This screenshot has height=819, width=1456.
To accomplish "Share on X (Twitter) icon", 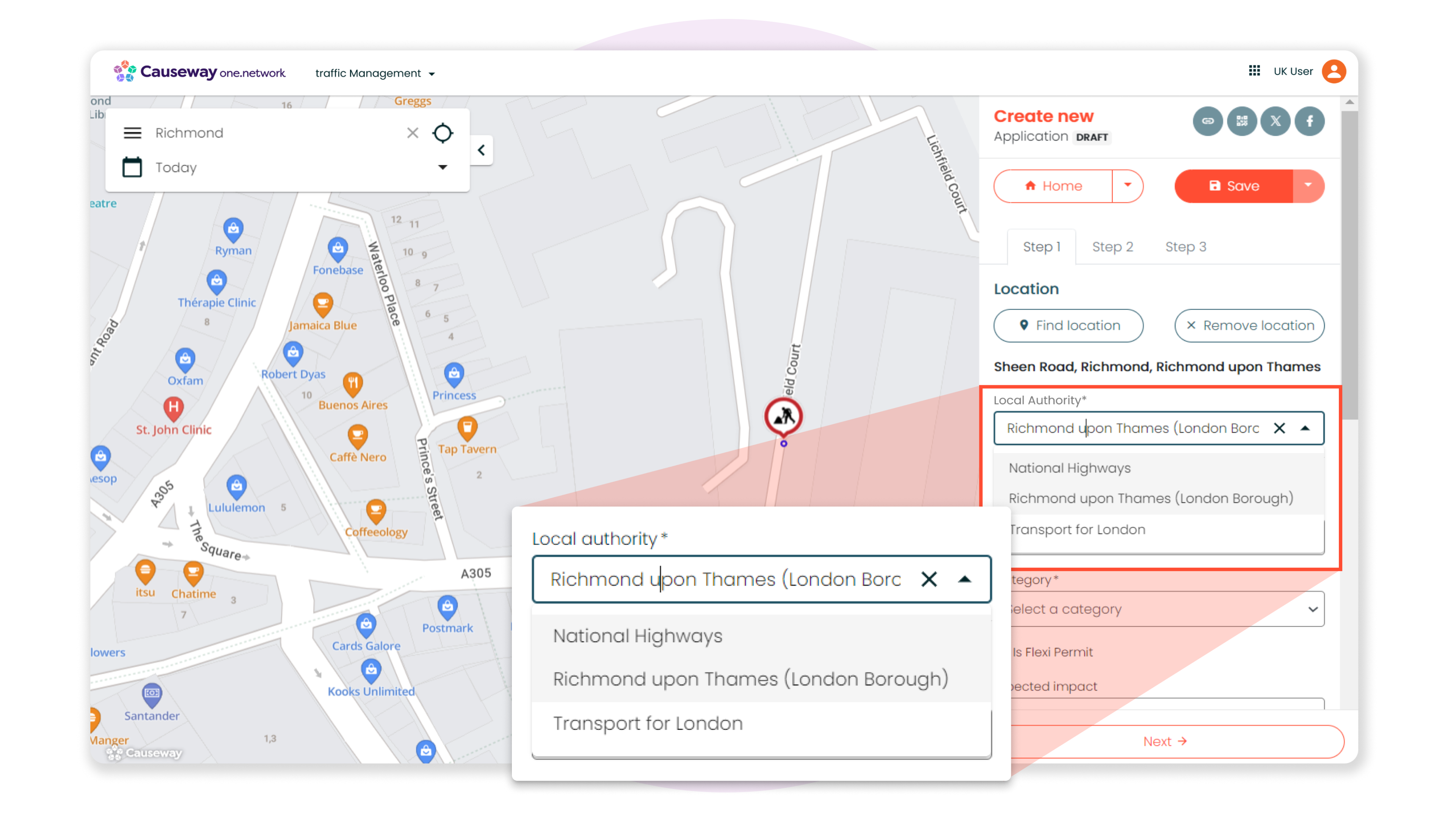I will click(1275, 121).
